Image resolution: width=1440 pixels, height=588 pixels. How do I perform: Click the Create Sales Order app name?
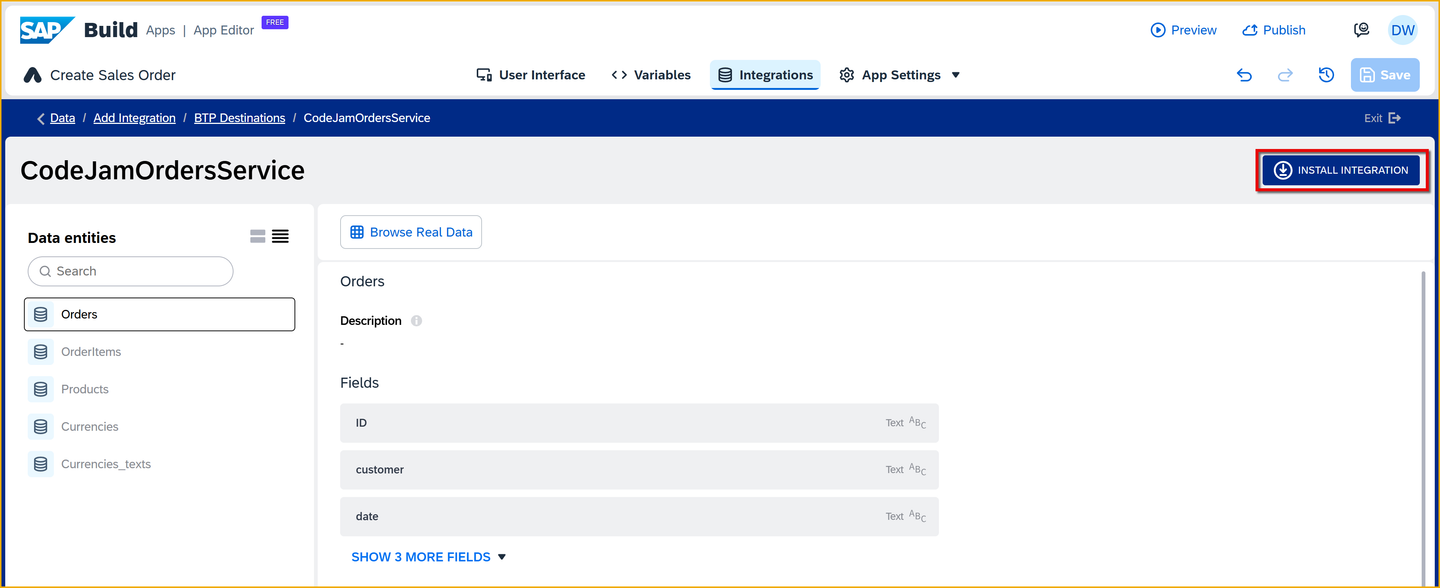point(113,75)
